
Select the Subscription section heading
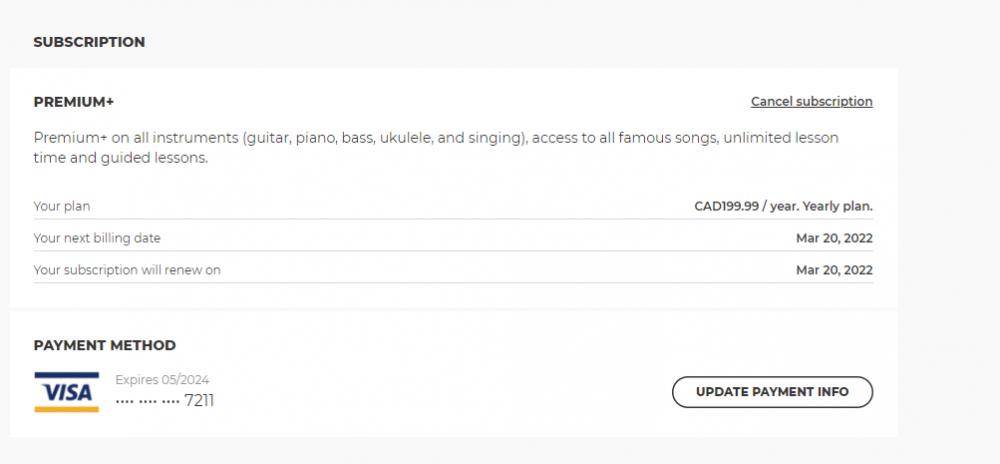(x=89, y=42)
